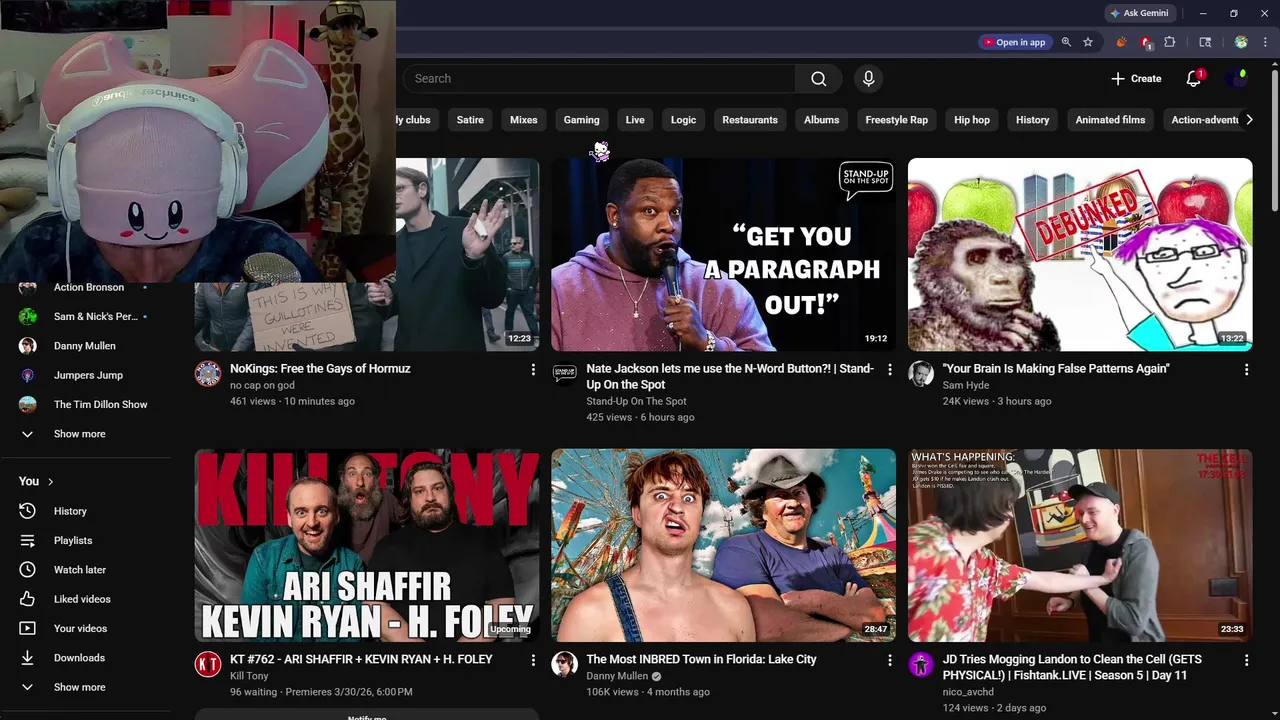
Task: Open Danny Mullen in subscriptions
Action: 85,346
